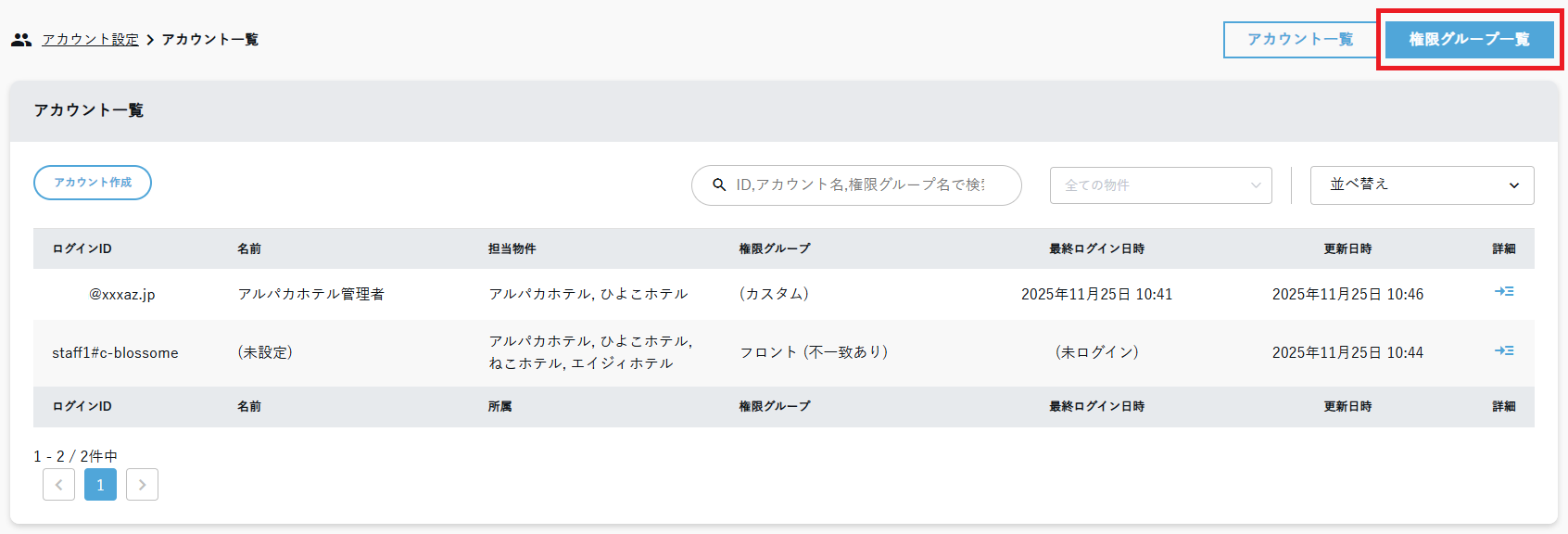Image resolution: width=1568 pixels, height=534 pixels.
Task: Switch to the 権限グループ一覧 tab
Action: coord(1469,40)
